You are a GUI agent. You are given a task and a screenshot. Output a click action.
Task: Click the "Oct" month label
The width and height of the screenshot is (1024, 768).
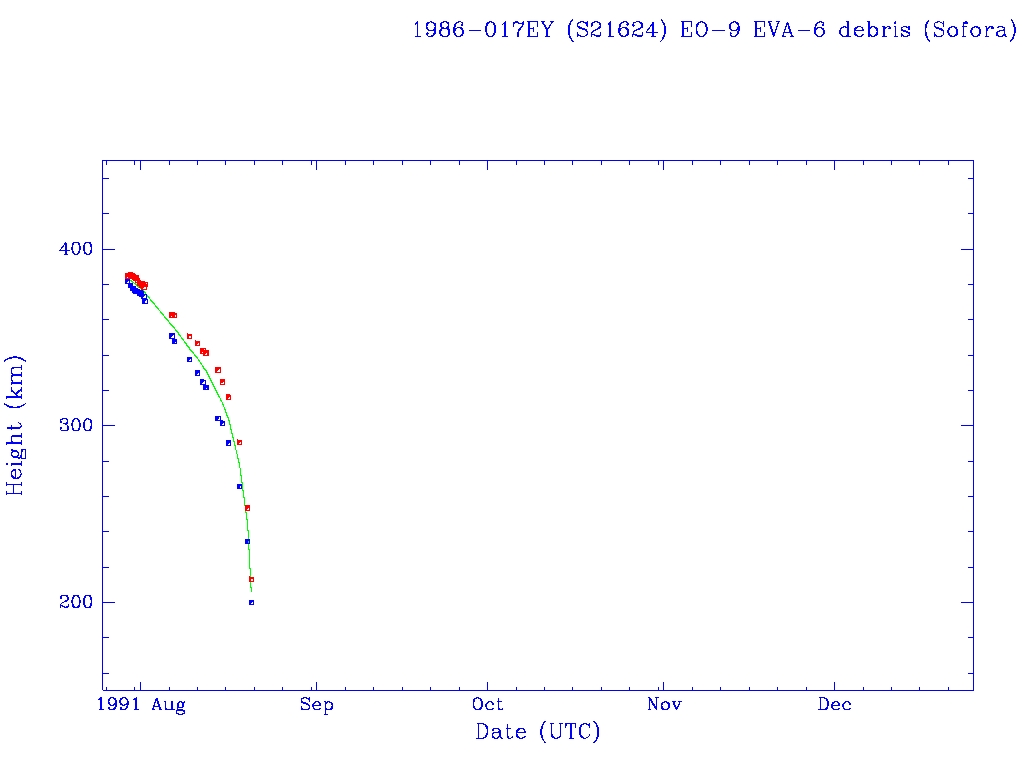489,705
